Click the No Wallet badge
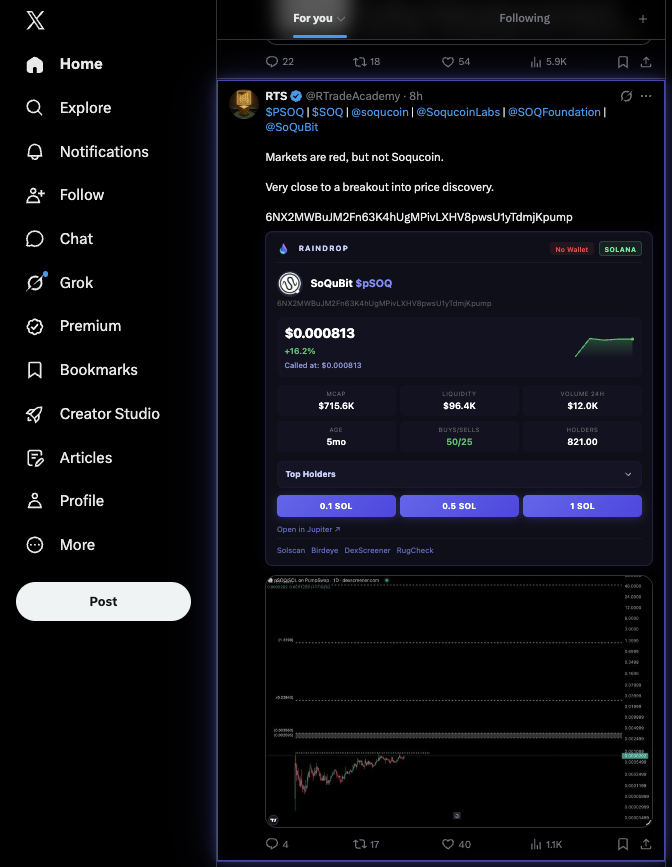 pos(571,249)
